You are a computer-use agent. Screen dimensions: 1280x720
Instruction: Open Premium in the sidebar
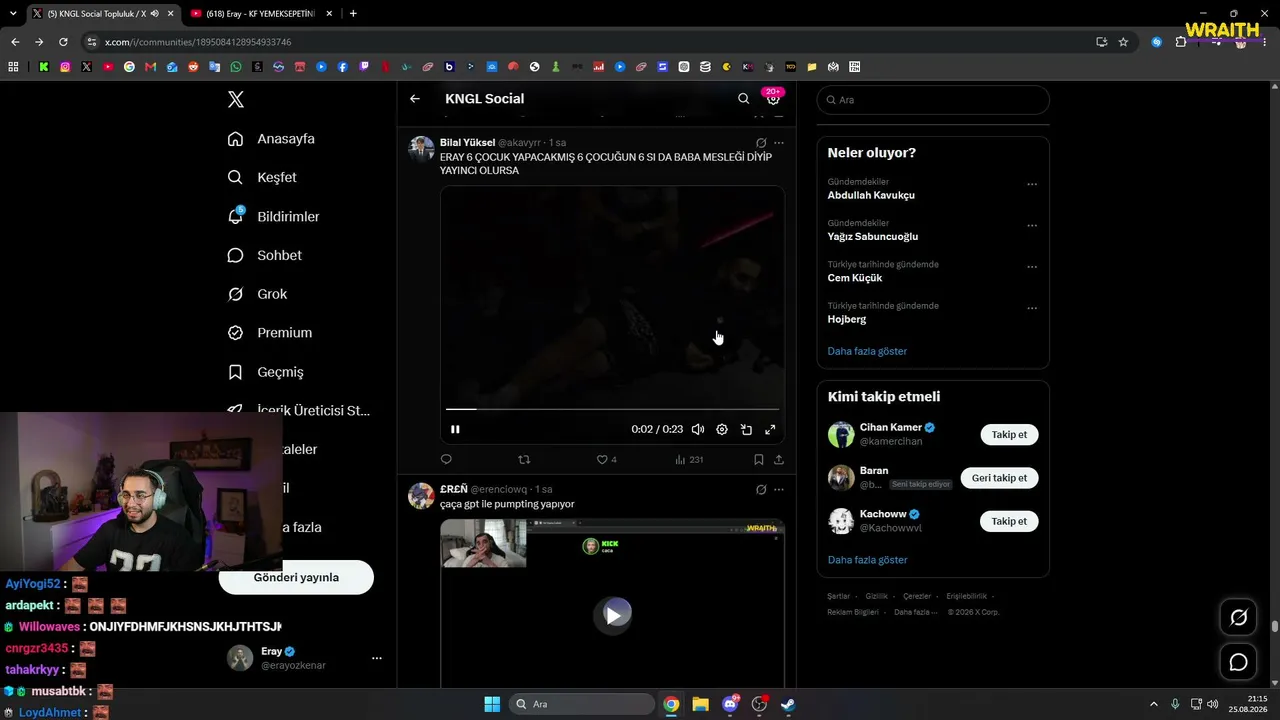(x=270, y=333)
